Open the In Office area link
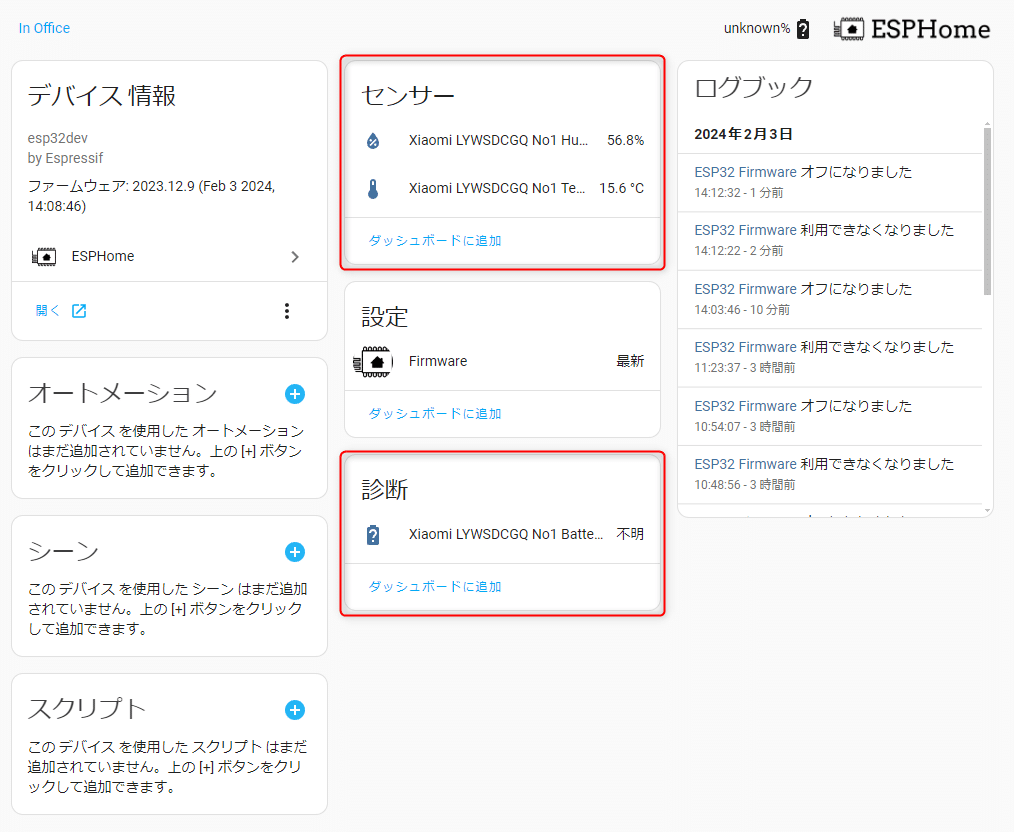Viewport: 1014px width, 832px height. coord(44,28)
